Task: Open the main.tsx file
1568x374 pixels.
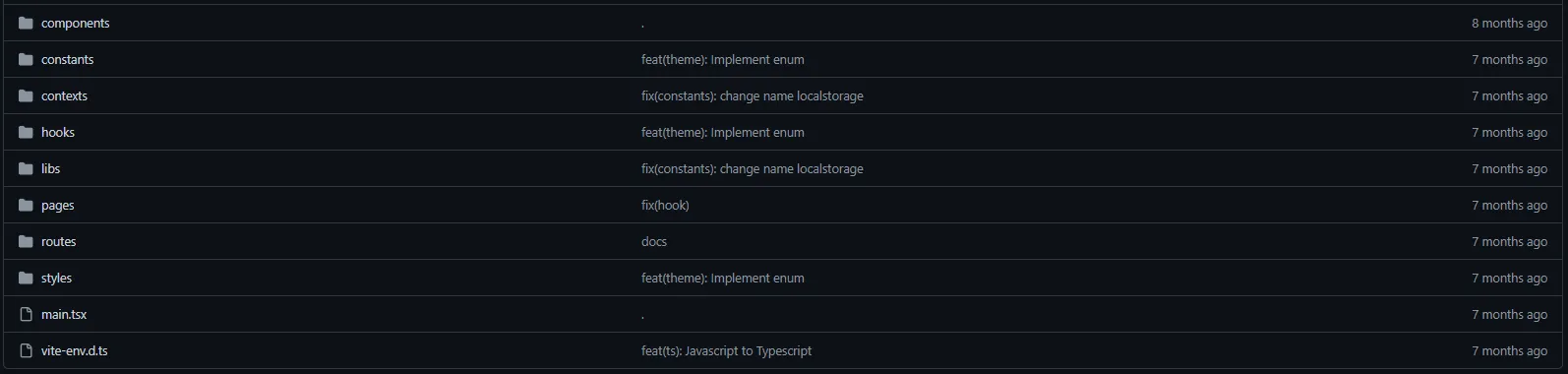Action: pyautogui.click(x=64, y=314)
